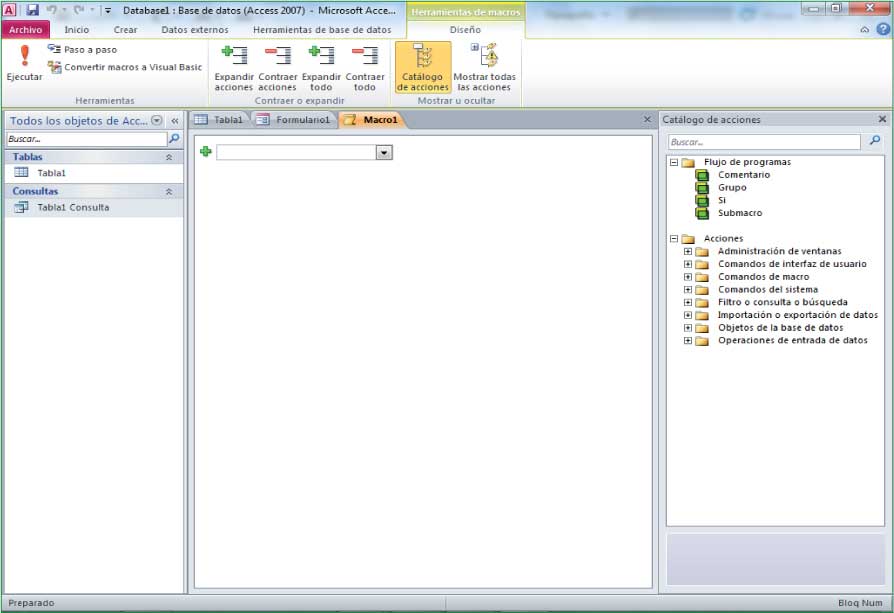894x613 pixels.
Task: Expand Comandos de macro folder
Action: coord(688,277)
